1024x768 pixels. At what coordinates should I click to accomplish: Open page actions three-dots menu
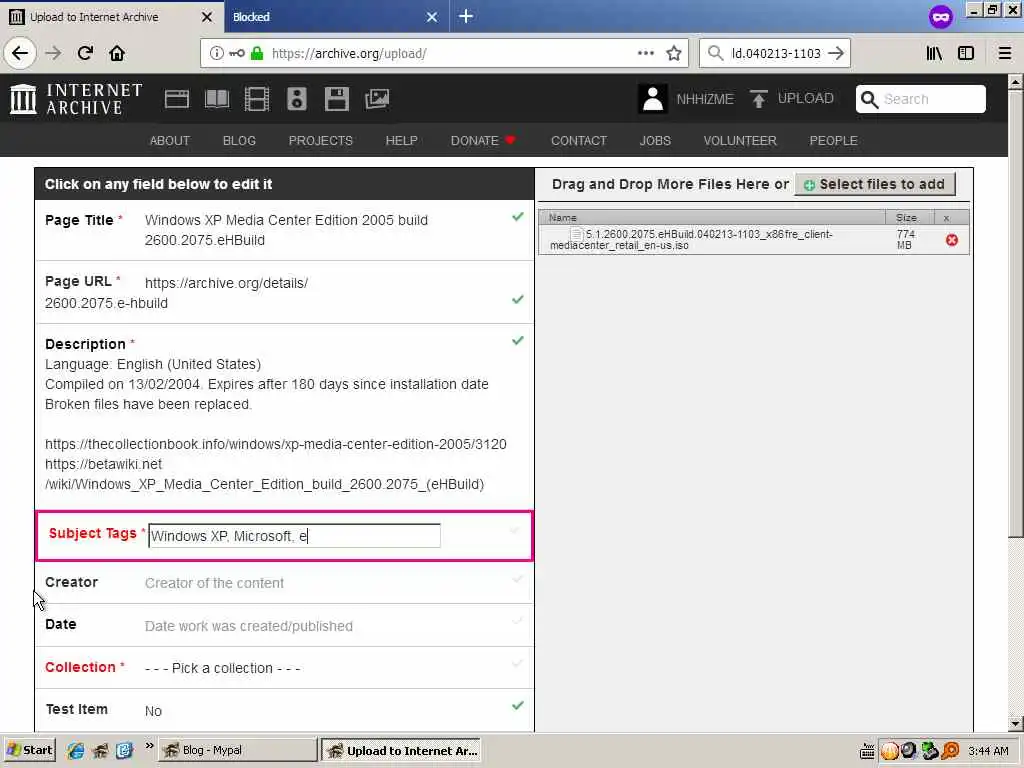pyautogui.click(x=645, y=54)
